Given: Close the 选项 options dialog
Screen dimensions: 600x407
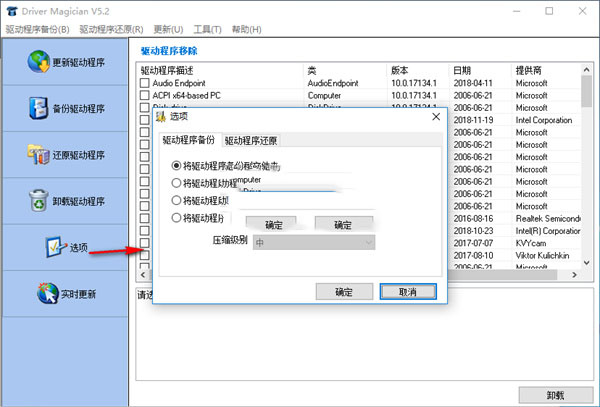Looking at the screenshot, I should pos(434,116).
